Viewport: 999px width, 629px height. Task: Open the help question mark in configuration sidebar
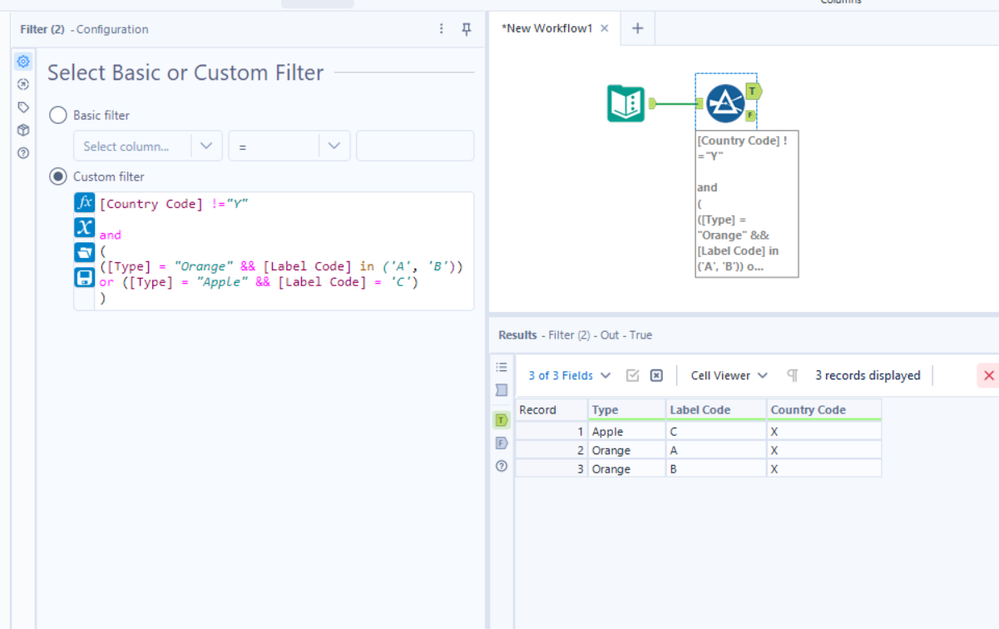pyautogui.click(x=23, y=153)
